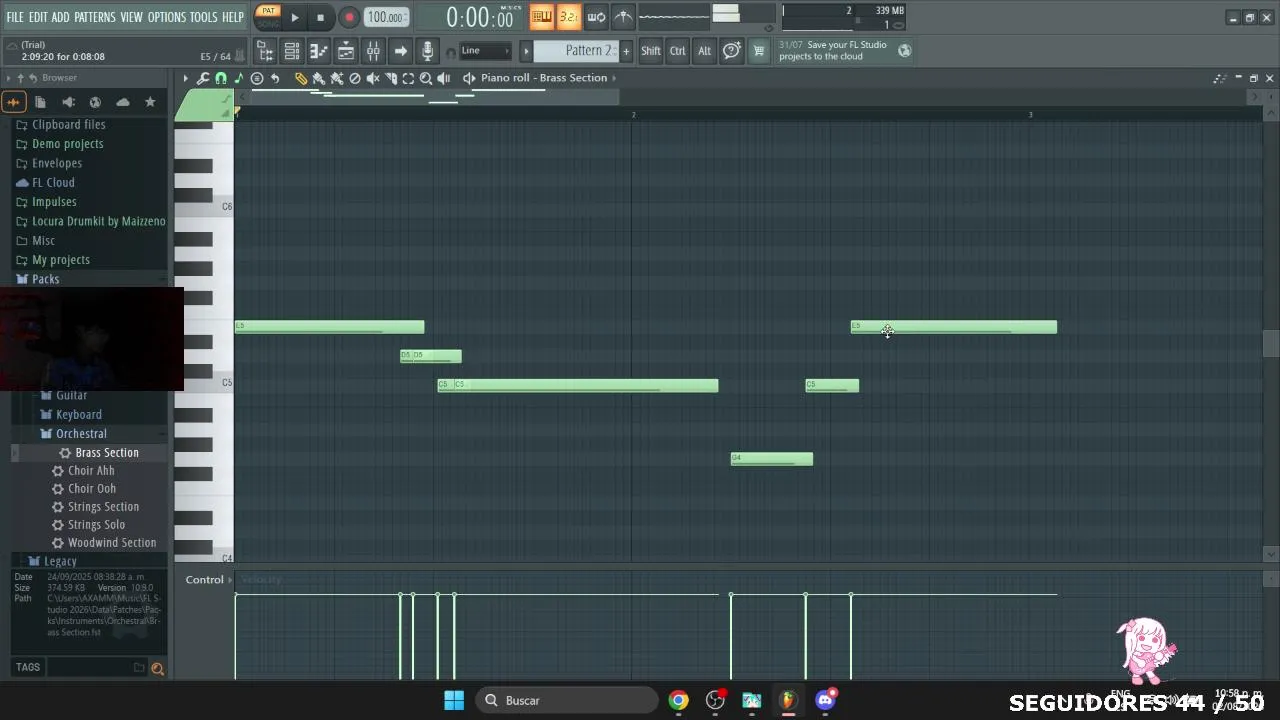The height and width of the screenshot is (720, 1280).
Task: Toggle the Ctrl modifier key button
Action: click(678, 51)
